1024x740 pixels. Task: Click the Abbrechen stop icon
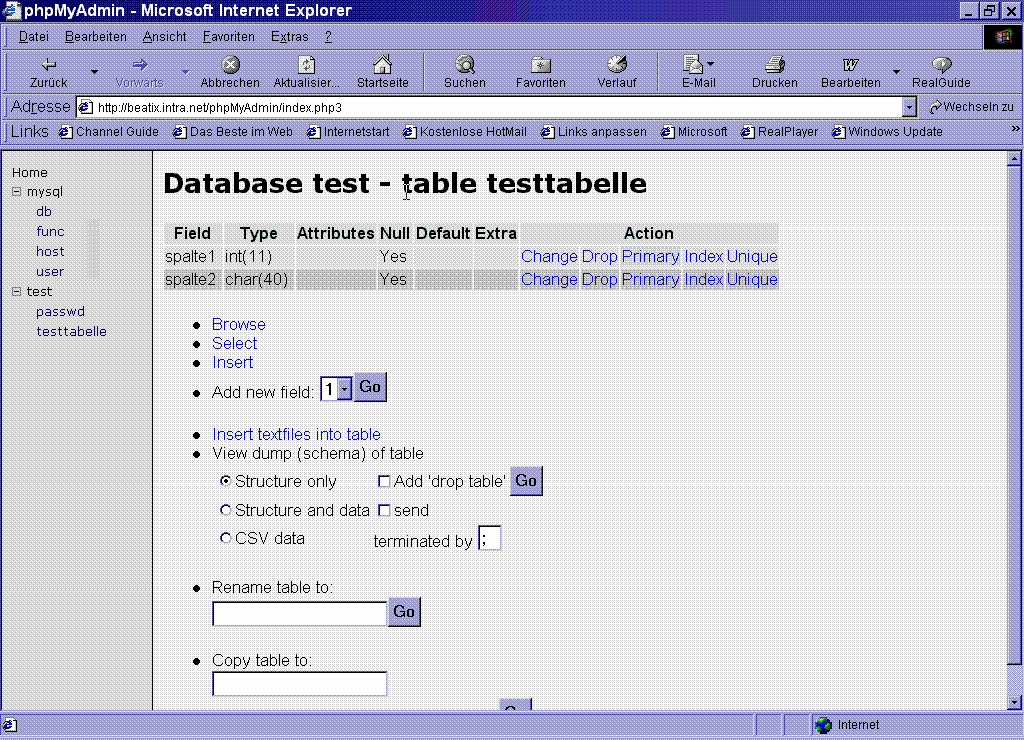[x=230, y=65]
